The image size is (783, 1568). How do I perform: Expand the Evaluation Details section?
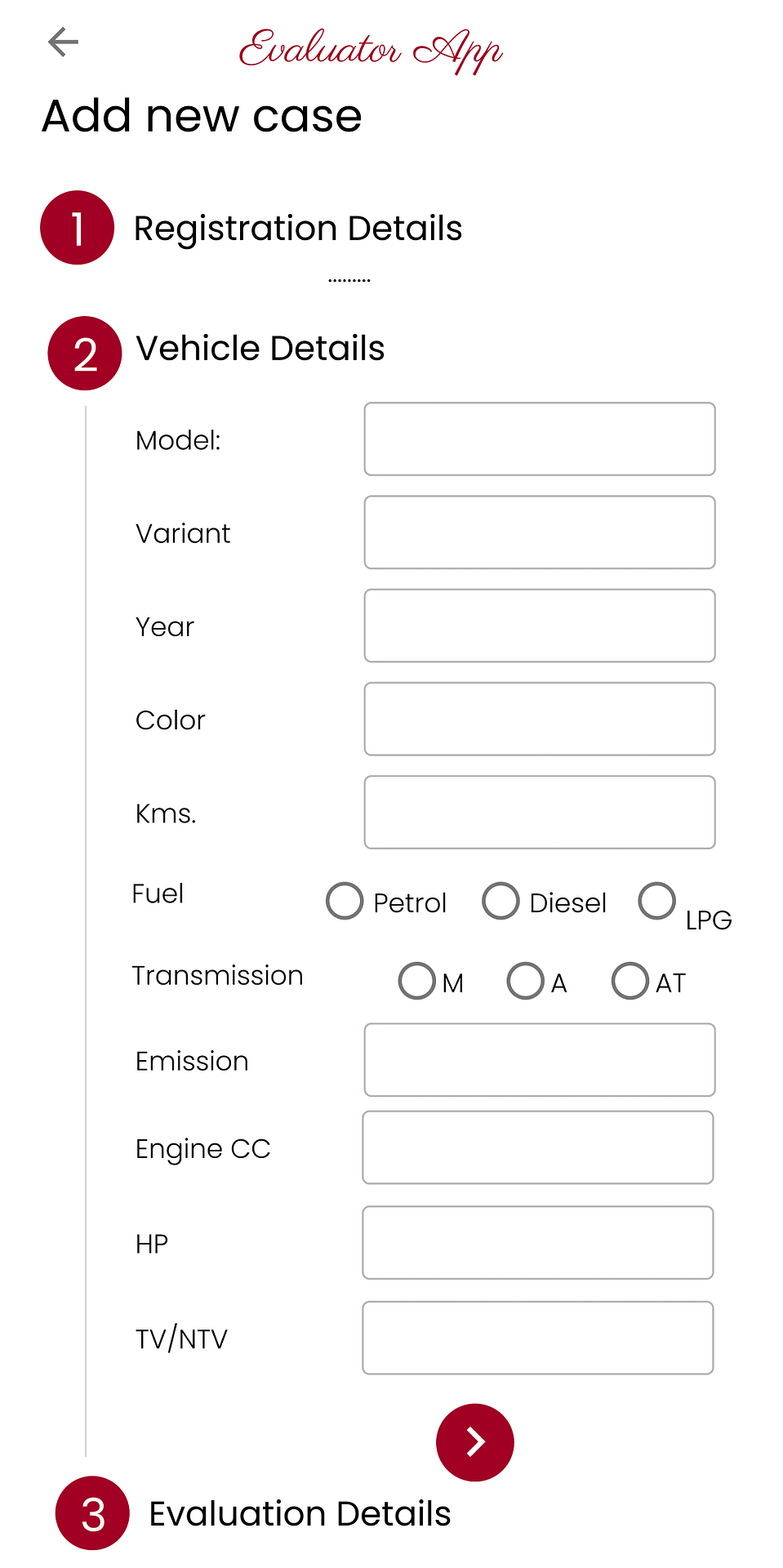coord(300,1514)
